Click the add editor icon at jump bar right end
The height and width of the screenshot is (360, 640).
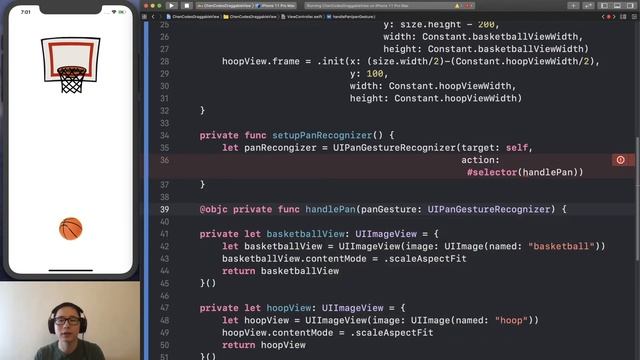[635, 17]
